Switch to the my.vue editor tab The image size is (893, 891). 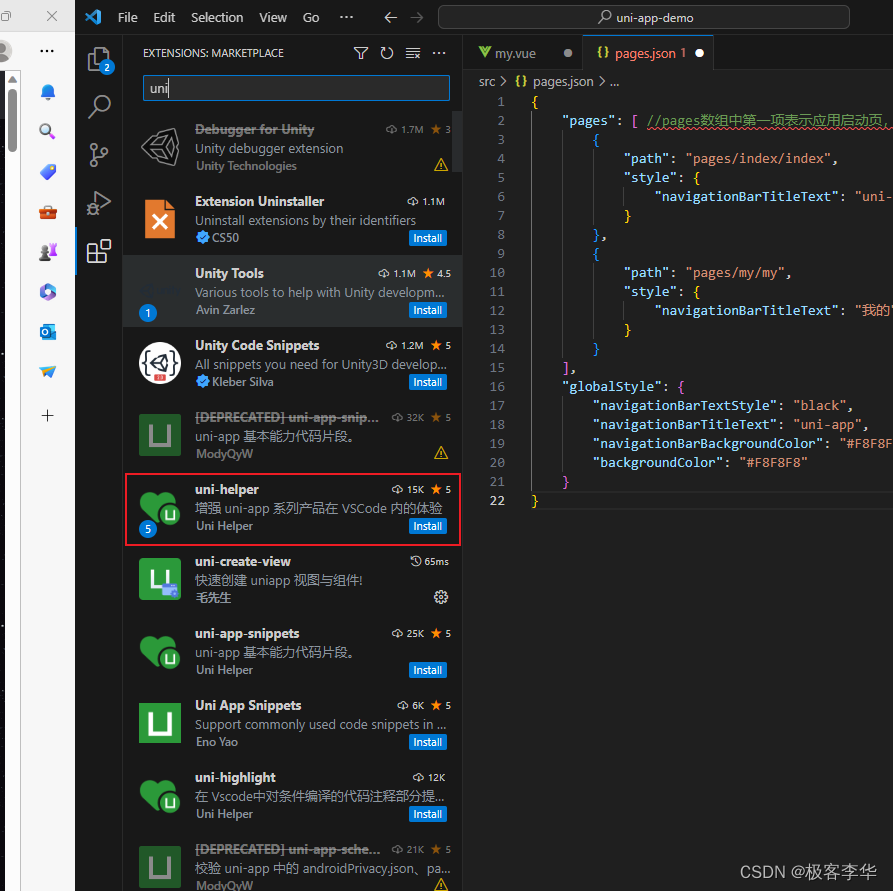[524, 53]
